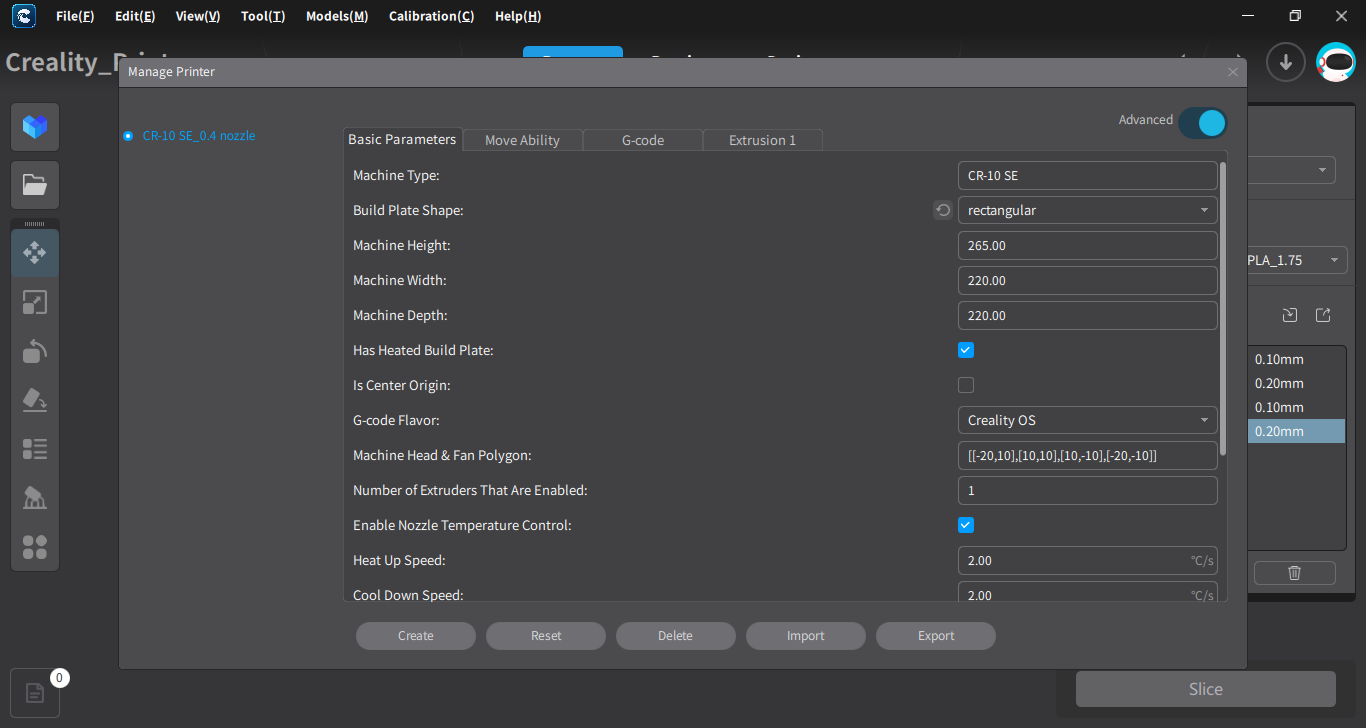Click the import profile icon above the layer list

tap(1290, 315)
